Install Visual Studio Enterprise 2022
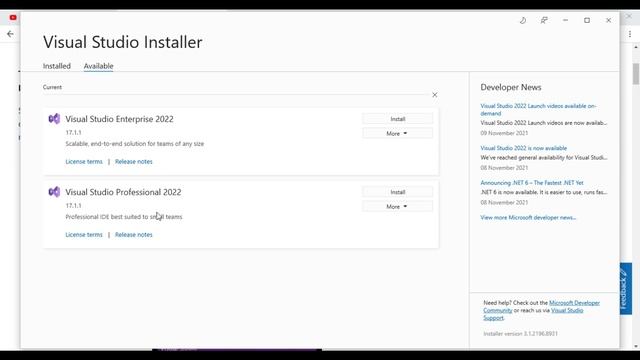Screen dimensions: 640x360 (398, 119)
